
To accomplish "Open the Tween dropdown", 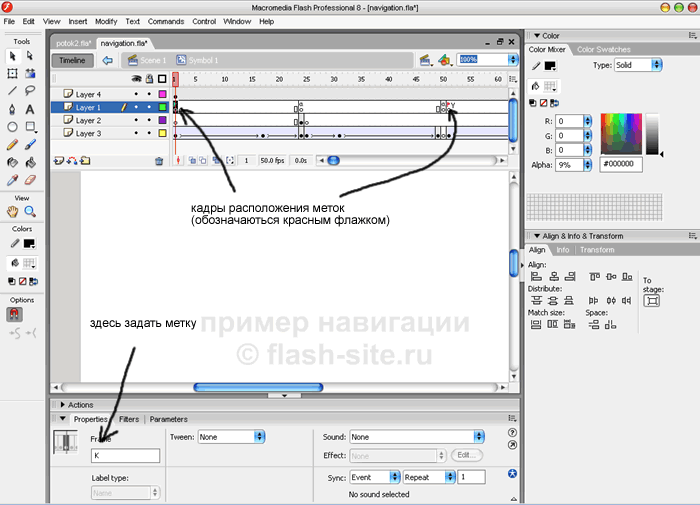I will coord(232,437).
